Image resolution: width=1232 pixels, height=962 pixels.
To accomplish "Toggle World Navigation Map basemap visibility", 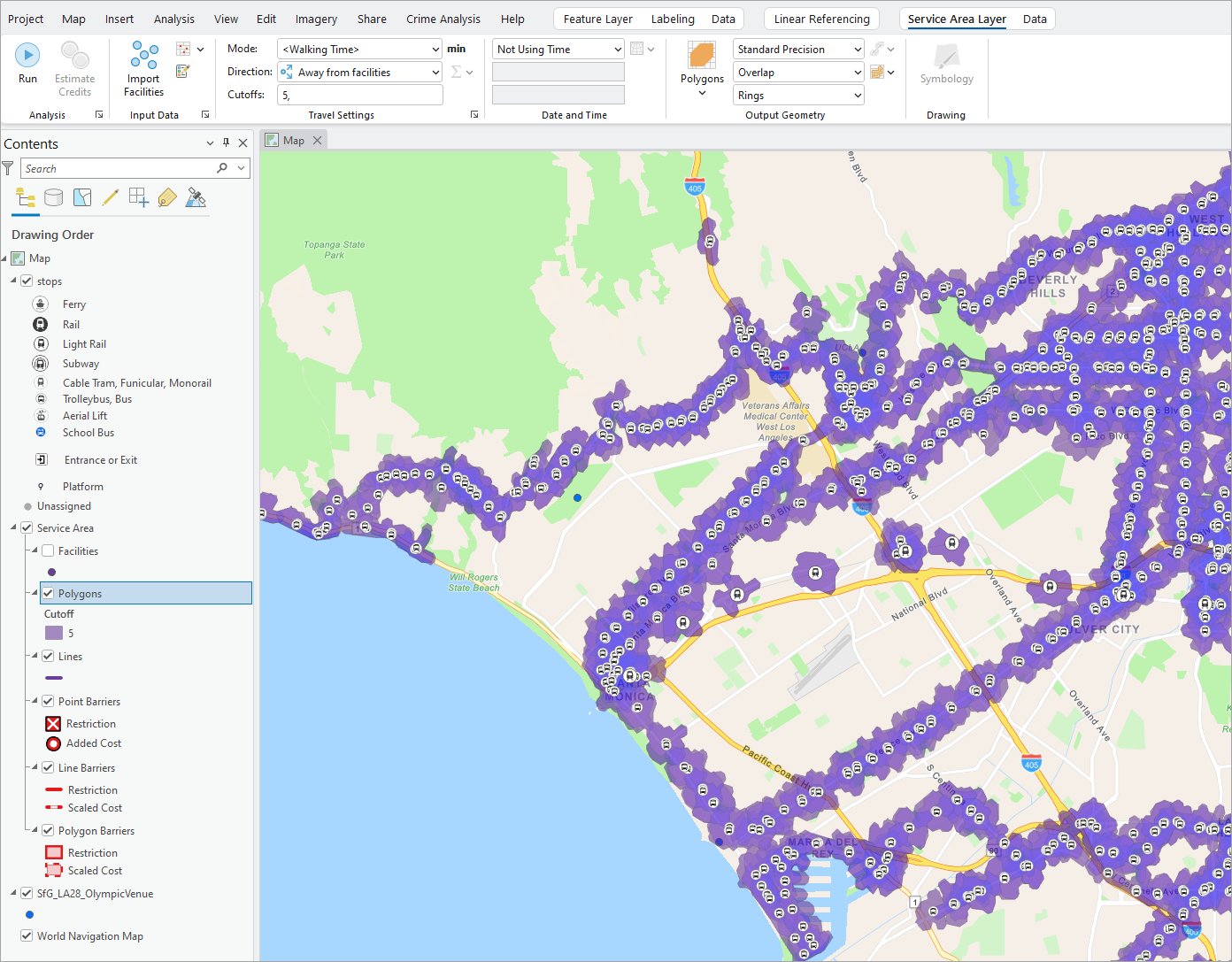I will click(27, 935).
